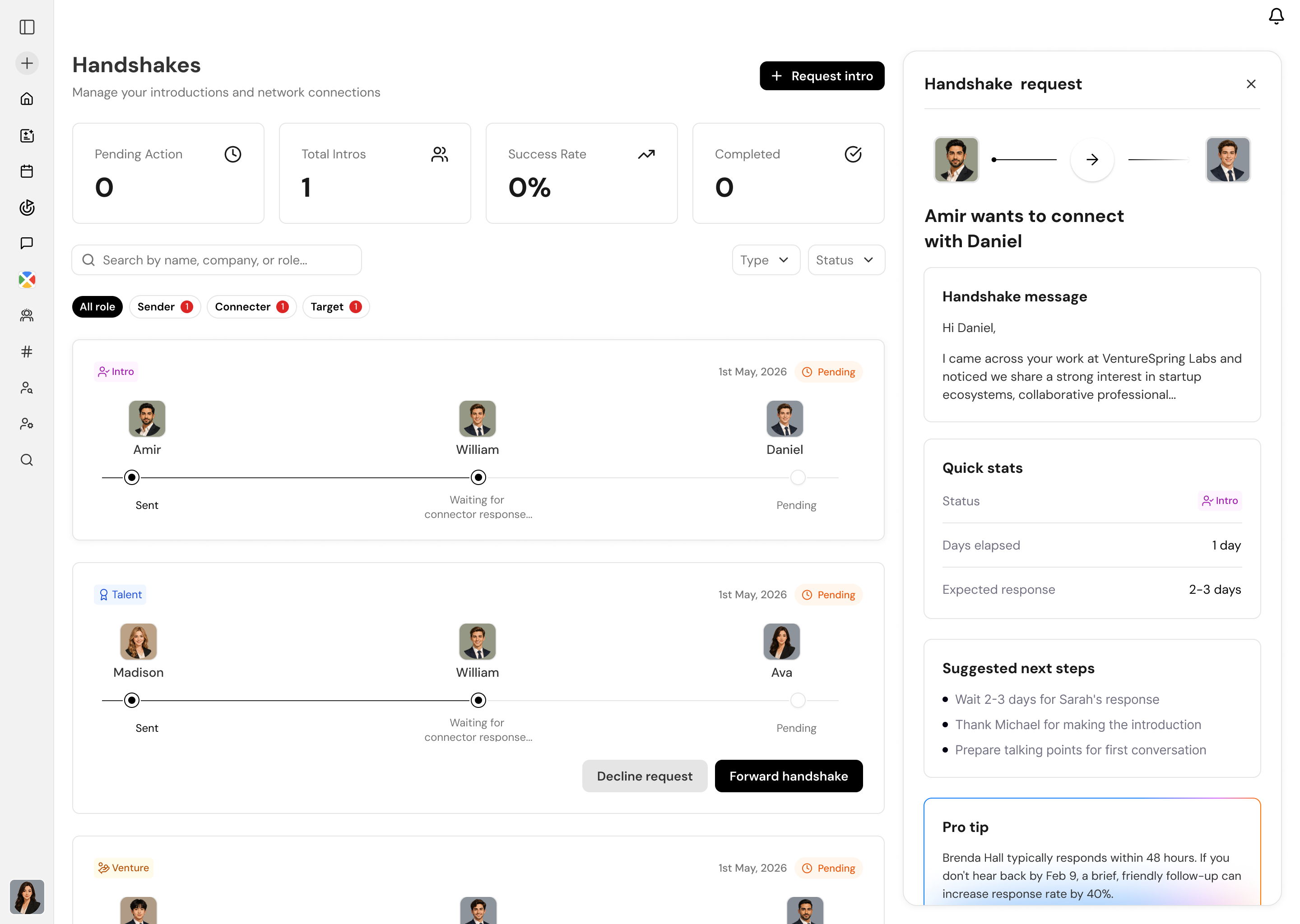Click William's avatar in Talent card
1300x924 pixels.
pos(477,642)
